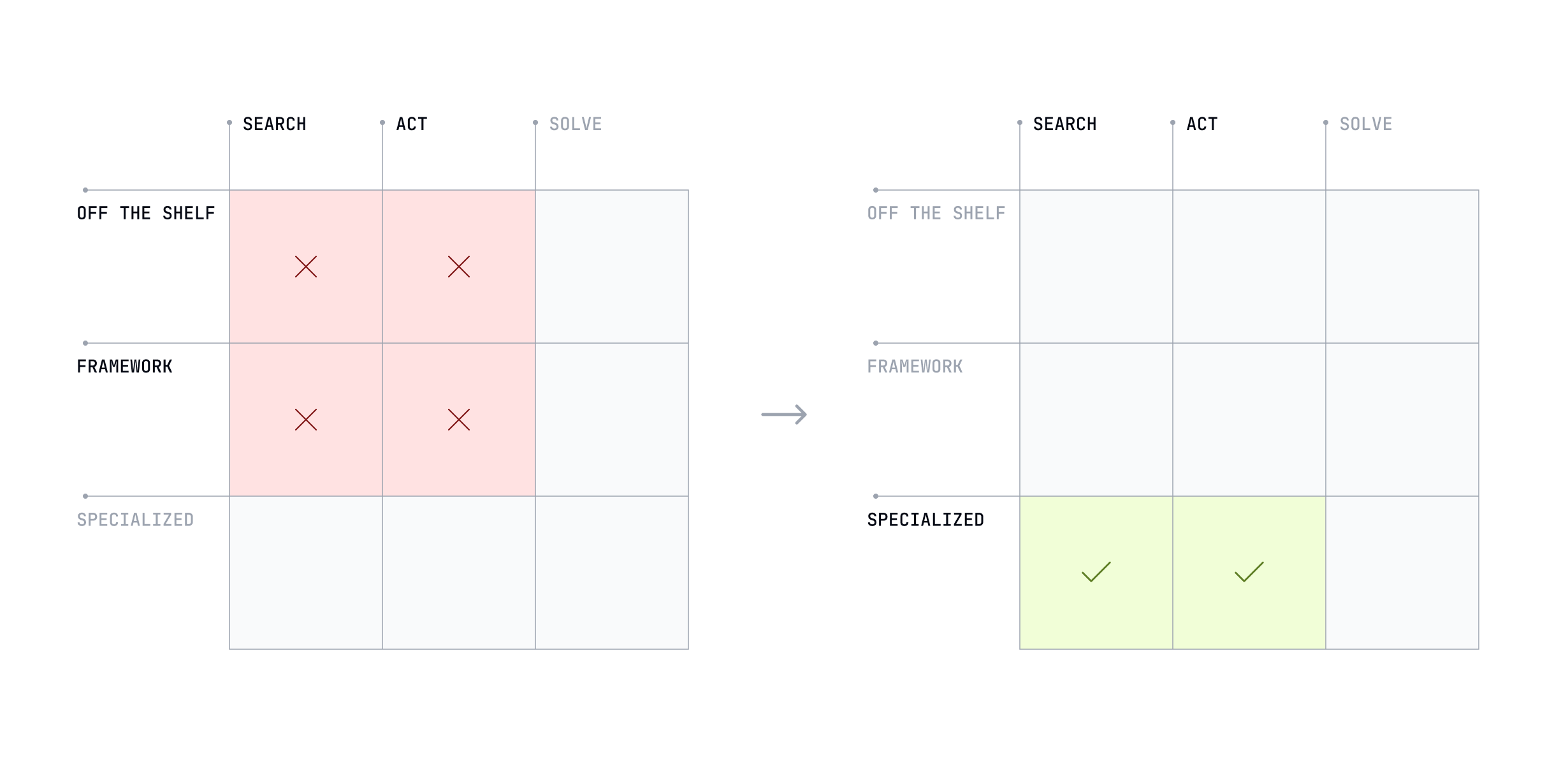This screenshot has height=764, width=1568.
Task: Select the grayed SOLVE header in left grid
Action: click(576, 124)
